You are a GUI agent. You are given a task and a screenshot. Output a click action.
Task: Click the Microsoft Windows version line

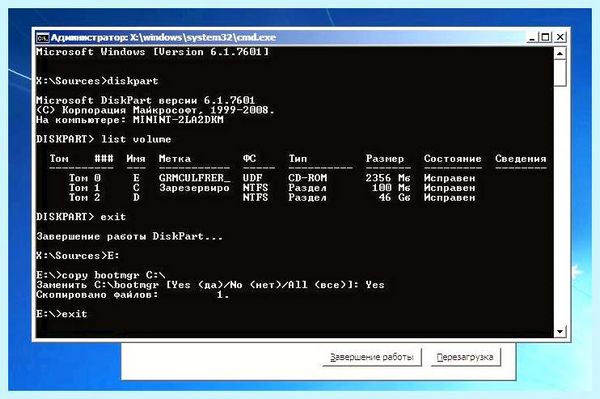coord(152,52)
